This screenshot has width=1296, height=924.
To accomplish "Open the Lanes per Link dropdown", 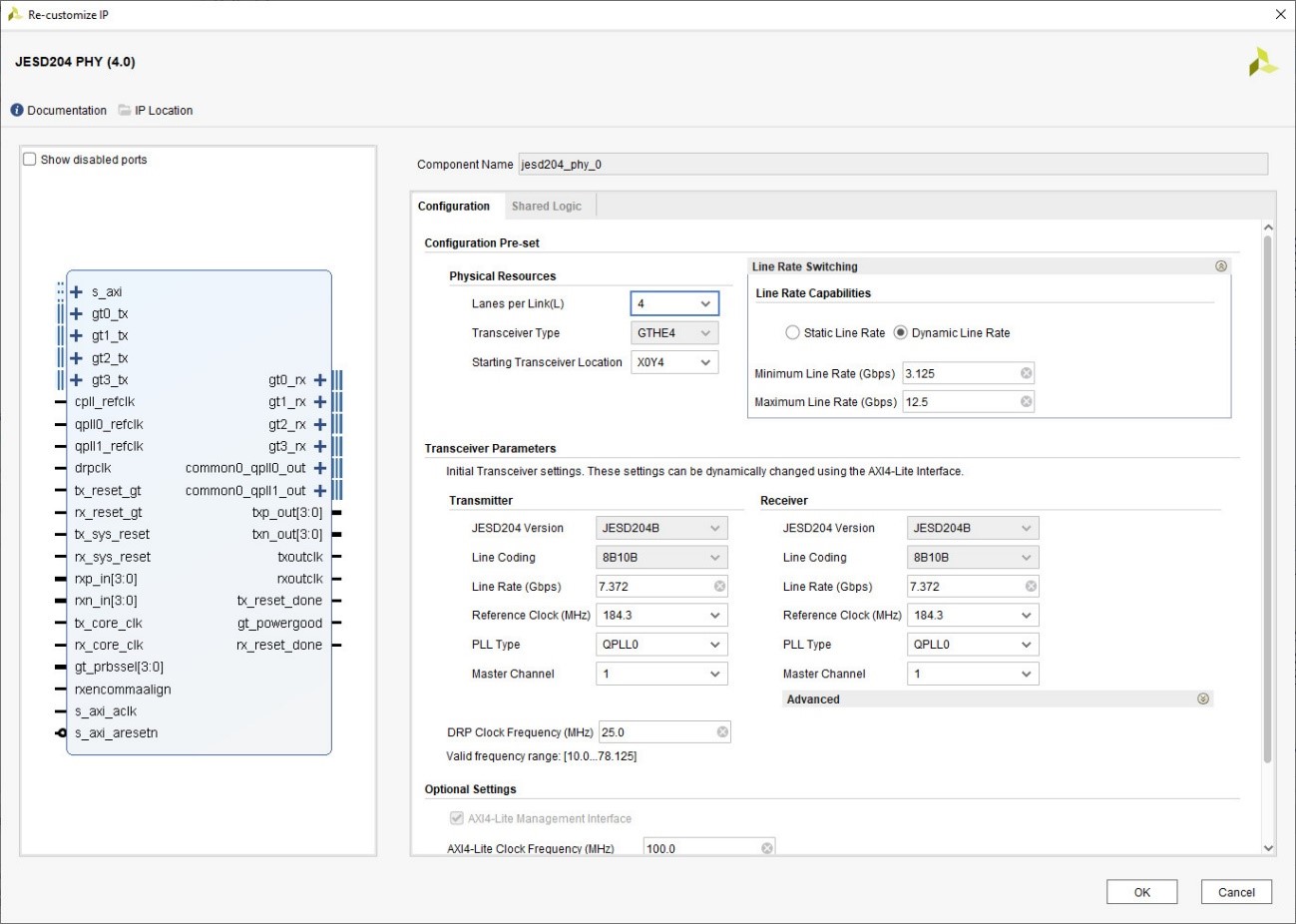I will [674, 304].
